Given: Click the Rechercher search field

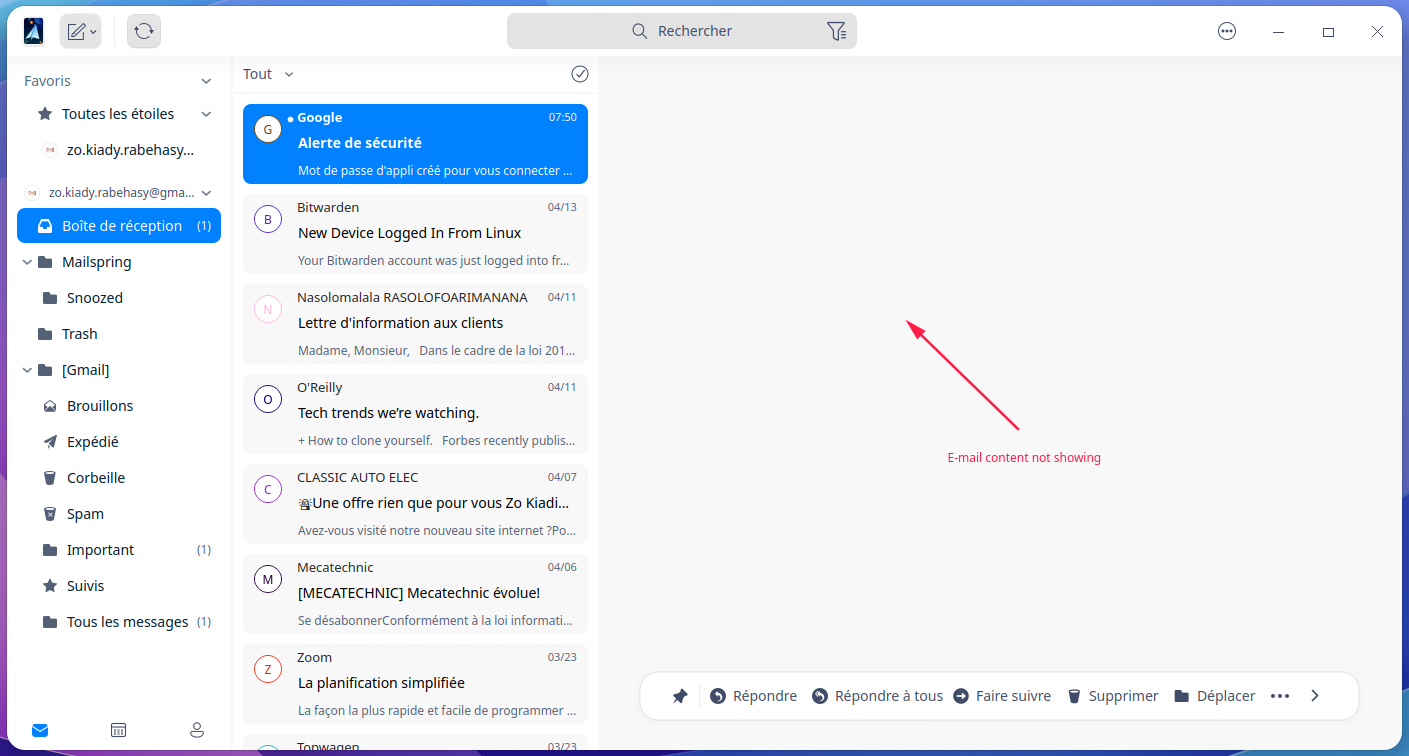Looking at the screenshot, I should point(682,31).
